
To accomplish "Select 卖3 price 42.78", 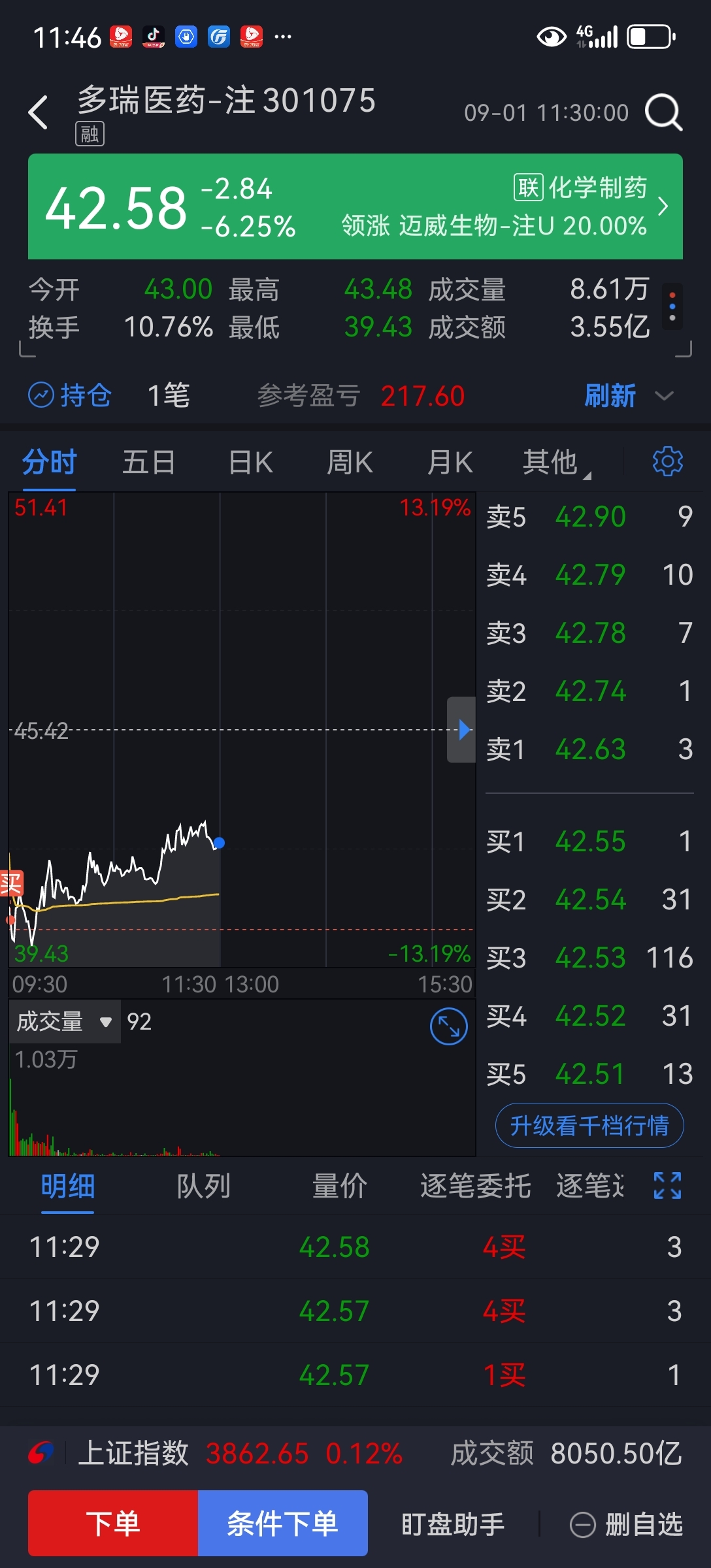I will (590, 633).
